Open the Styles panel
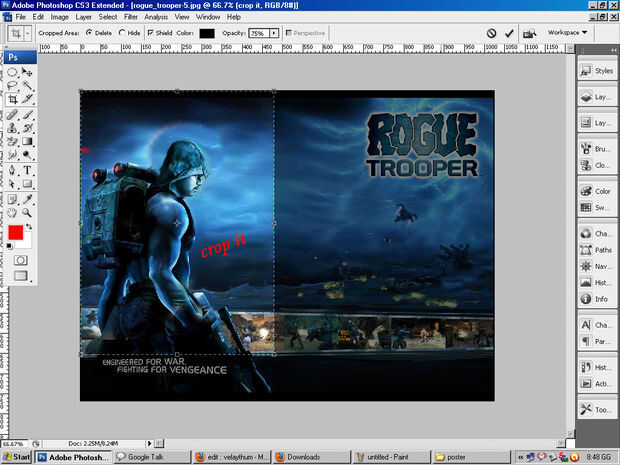 click(597, 71)
